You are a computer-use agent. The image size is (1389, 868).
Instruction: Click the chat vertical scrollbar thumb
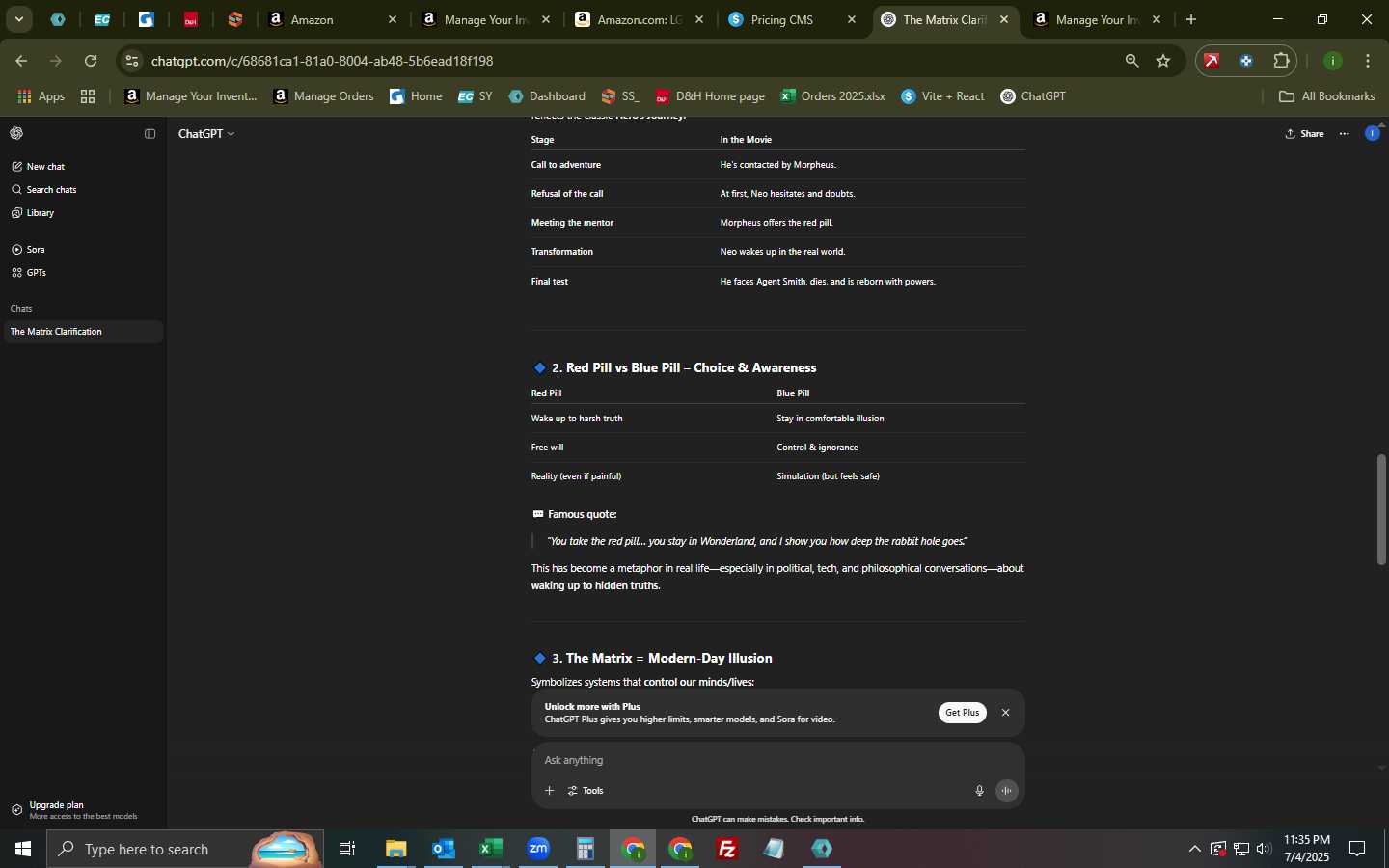pos(1381,508)
